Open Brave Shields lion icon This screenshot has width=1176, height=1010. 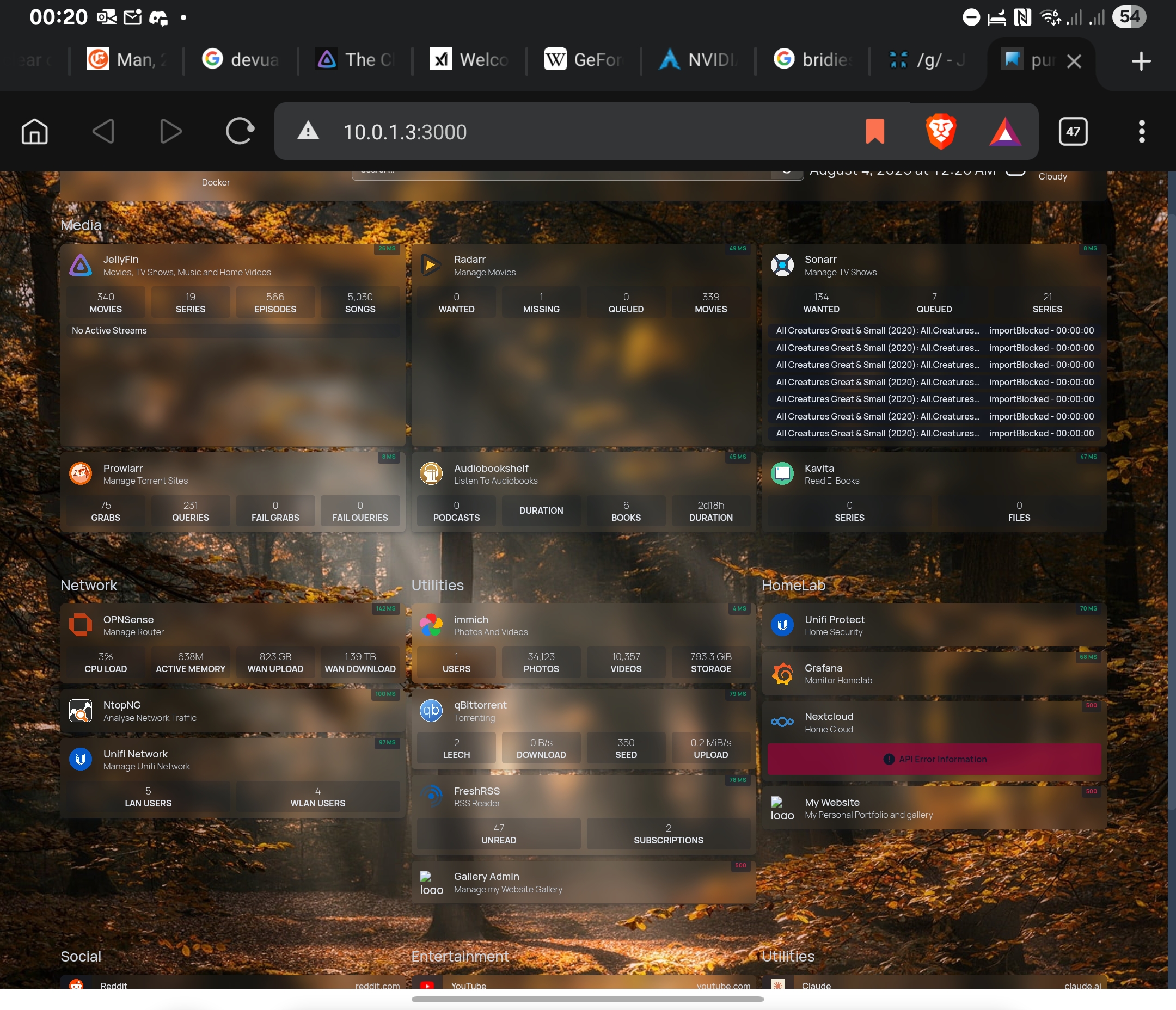(940, 132)
